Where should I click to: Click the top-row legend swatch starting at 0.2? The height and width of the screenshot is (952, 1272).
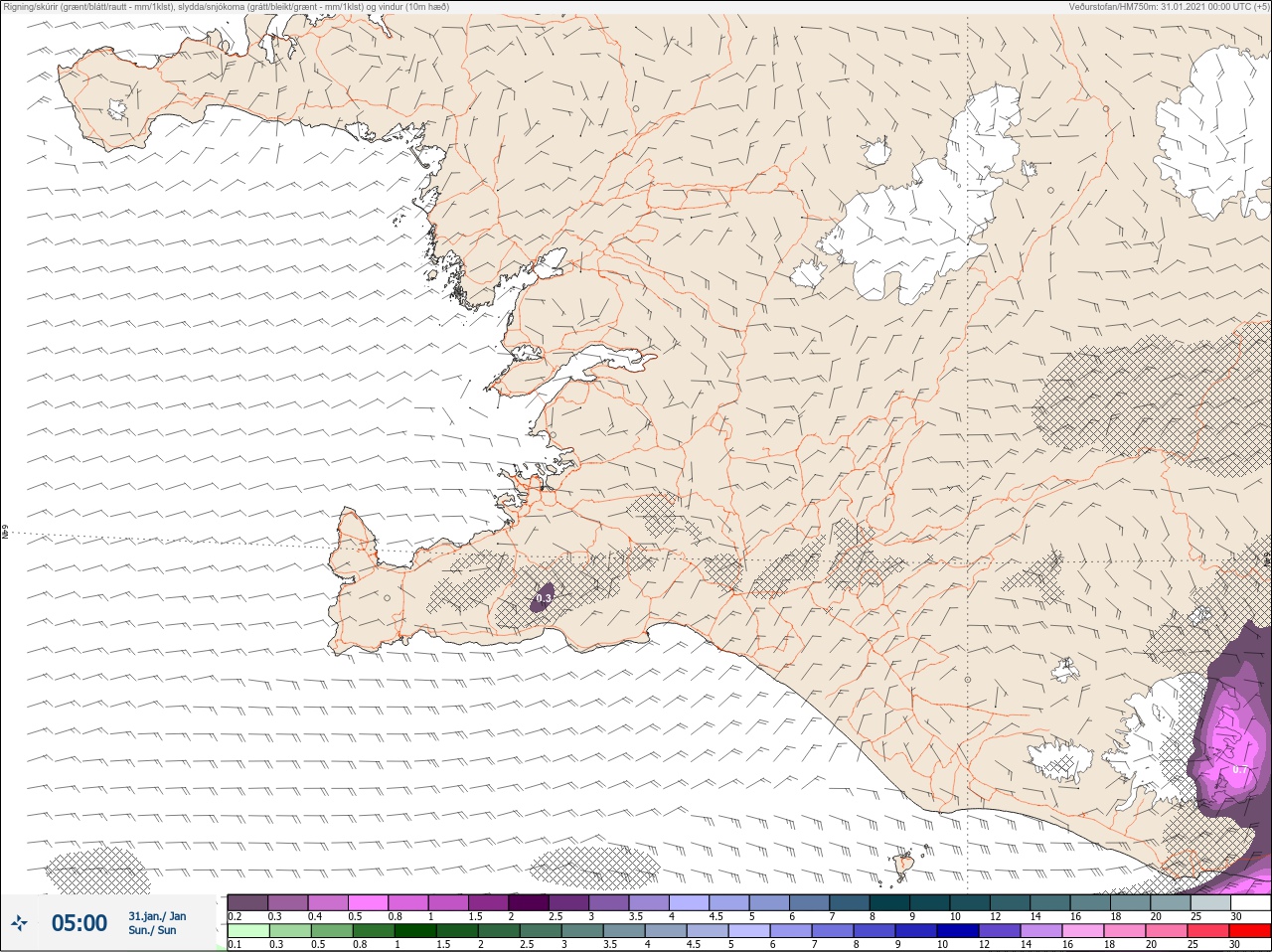pyautogui.click(x=247, y=902)
